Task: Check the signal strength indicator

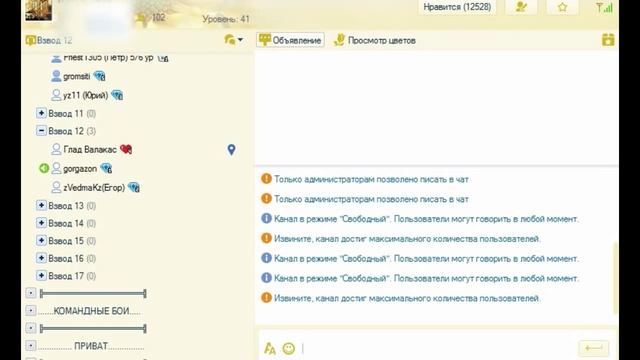Action: click(604, 7)
